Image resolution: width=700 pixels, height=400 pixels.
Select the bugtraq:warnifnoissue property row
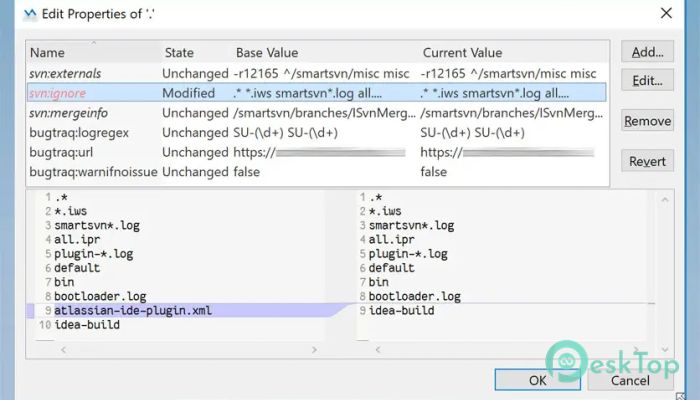tap(317, 172)
